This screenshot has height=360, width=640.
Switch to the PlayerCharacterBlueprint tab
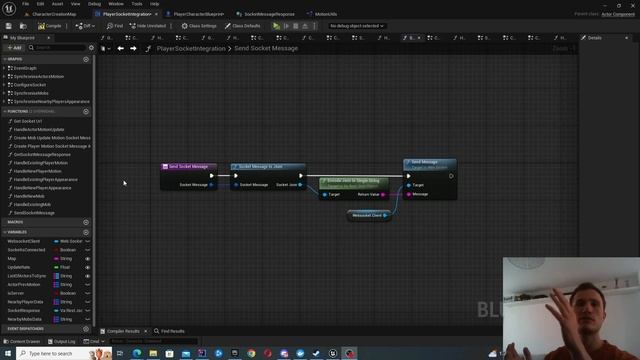click(195, 14)
